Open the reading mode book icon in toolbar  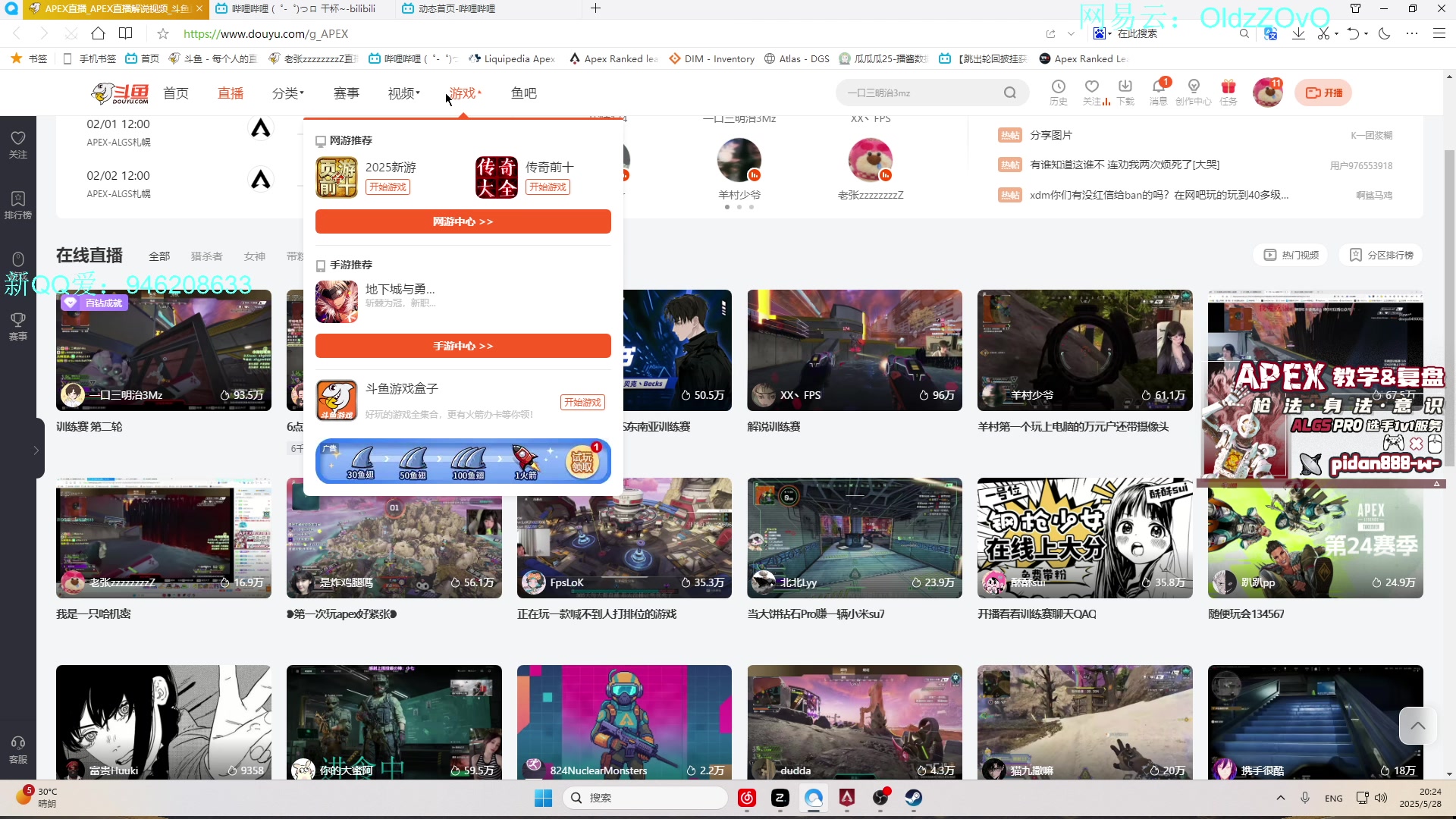click(x=126, y=33)
